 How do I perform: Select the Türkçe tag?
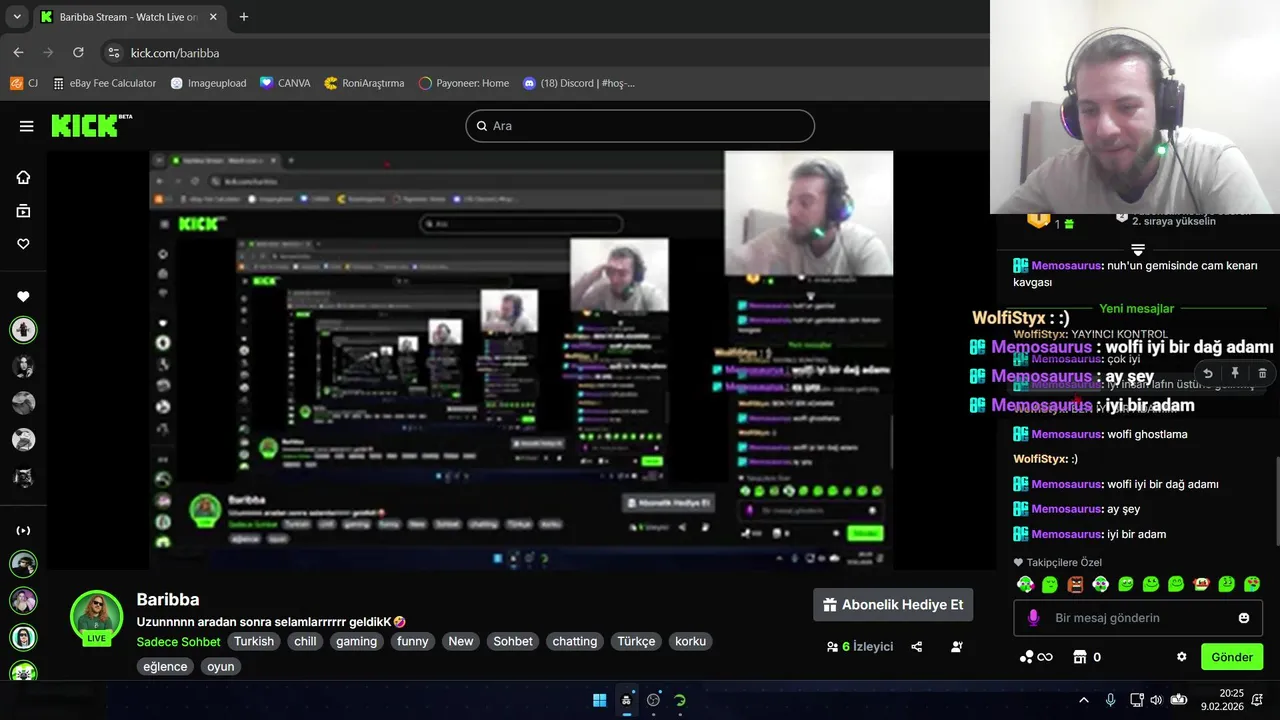pyautogui.click(x=636, y=642)
